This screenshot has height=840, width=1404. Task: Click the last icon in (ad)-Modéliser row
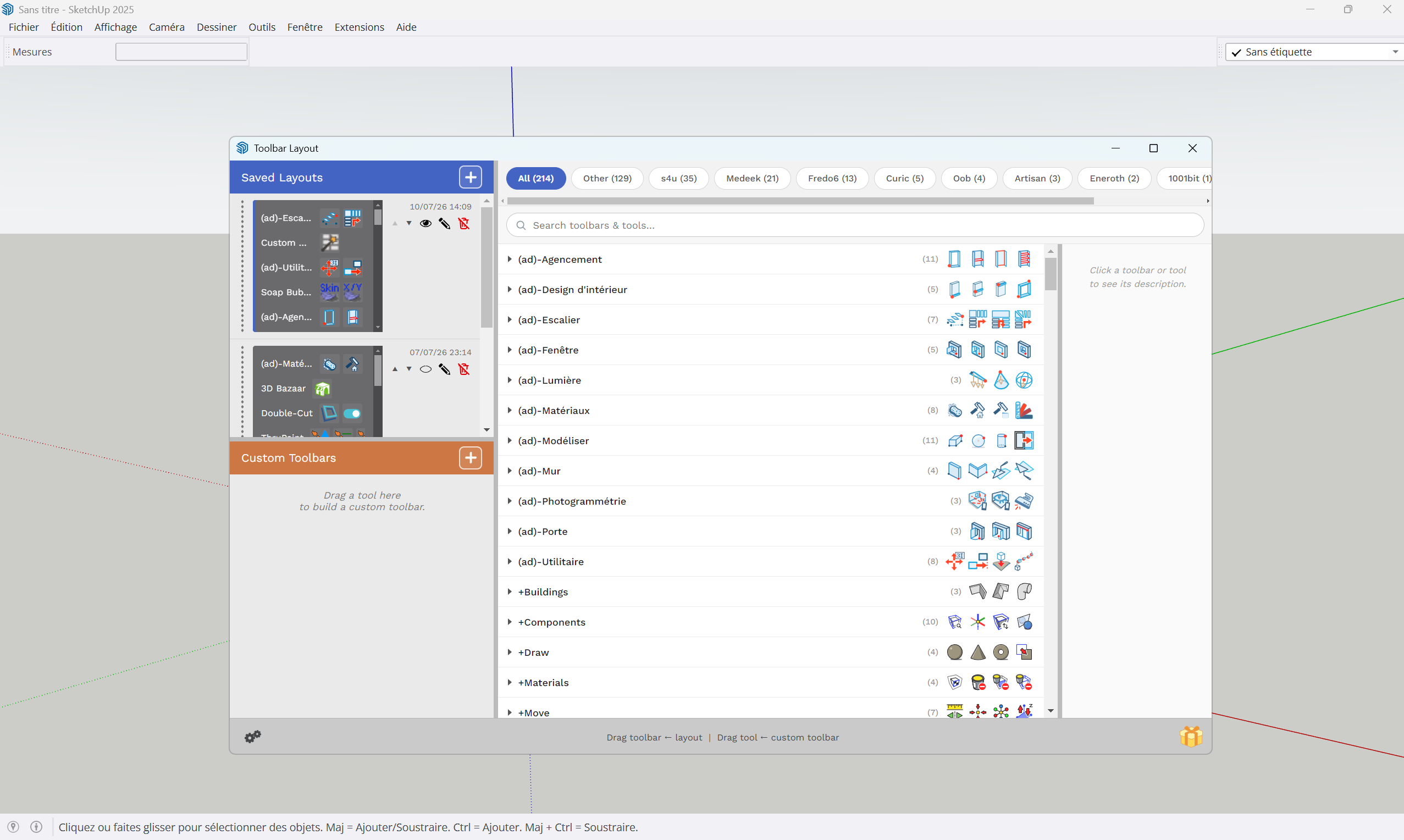[1023, 440]
